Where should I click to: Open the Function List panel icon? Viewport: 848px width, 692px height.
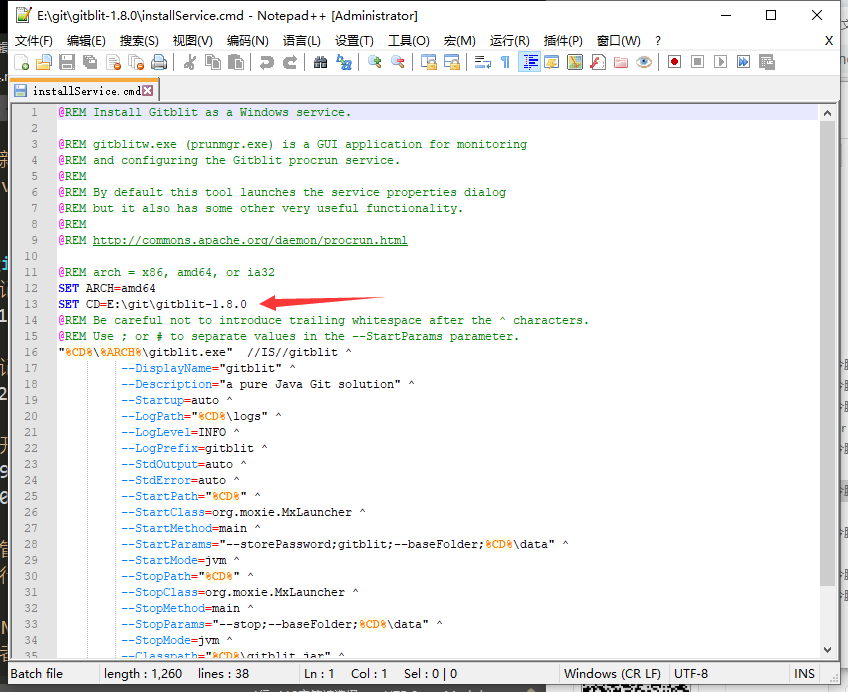598,62
